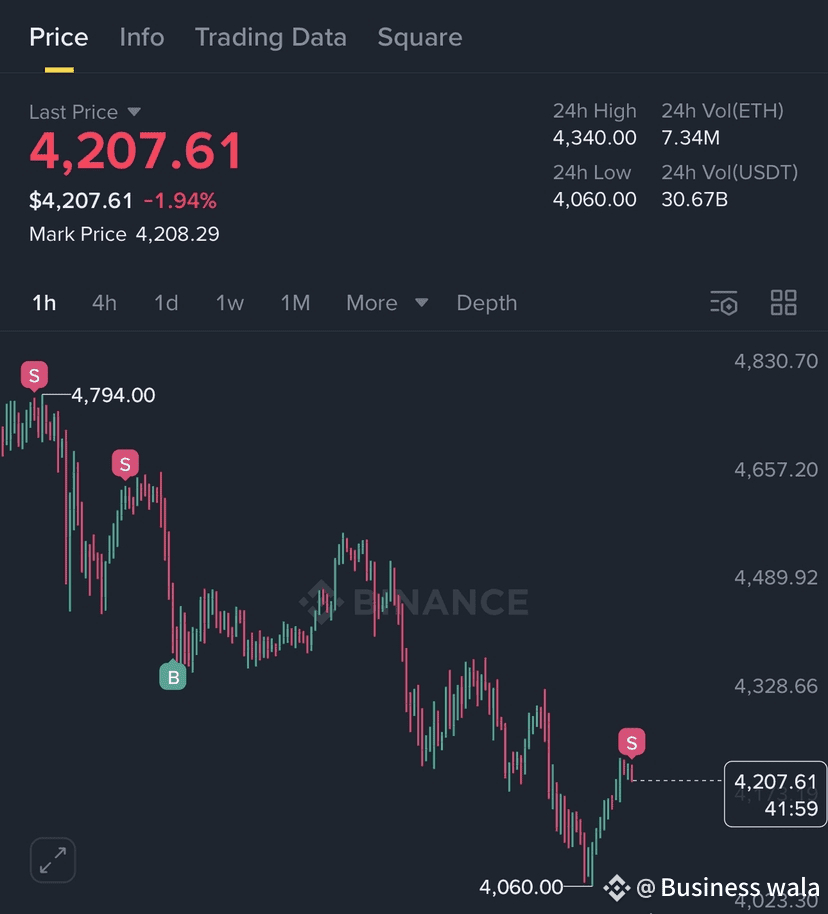Select the 1w timeframe
The width and height of the screenshot is (828, 914).
click(x=230, y=303)
